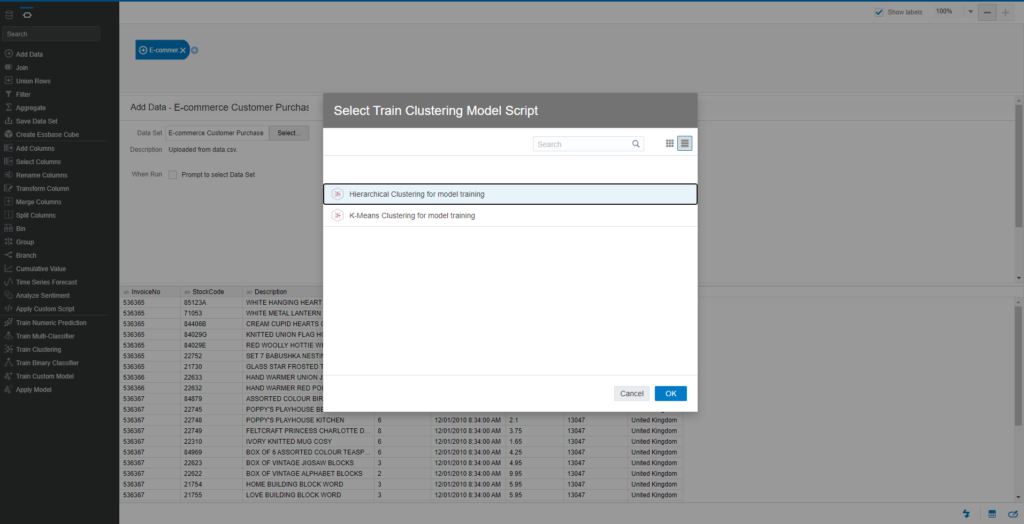
Task: Click the Add Columns icon
Action: coord(8,148)
